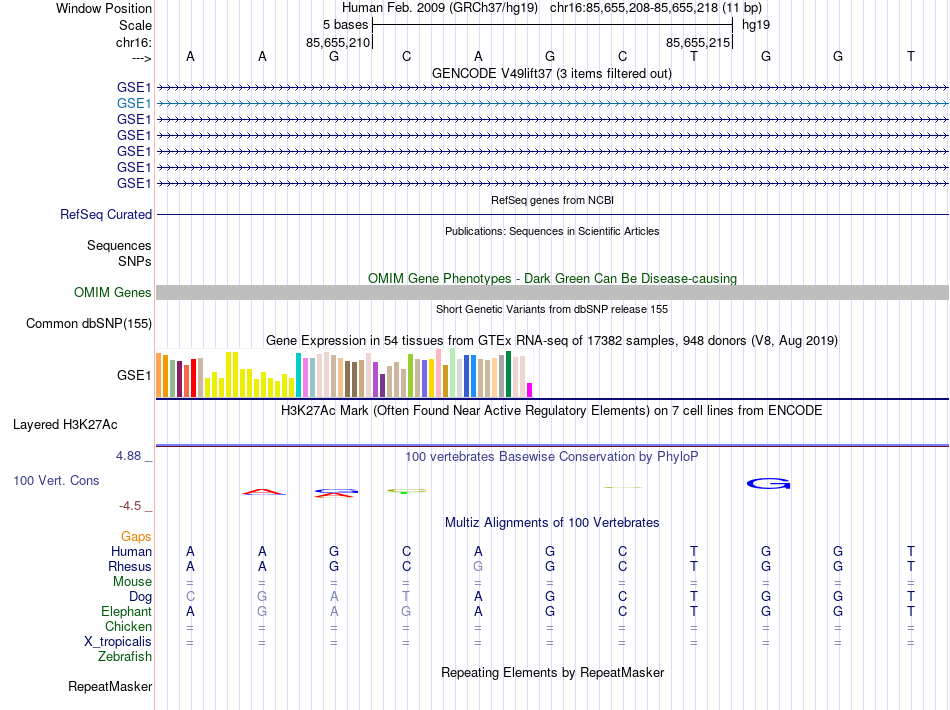Click the OMIM Genes label

[x=113, y=293]
